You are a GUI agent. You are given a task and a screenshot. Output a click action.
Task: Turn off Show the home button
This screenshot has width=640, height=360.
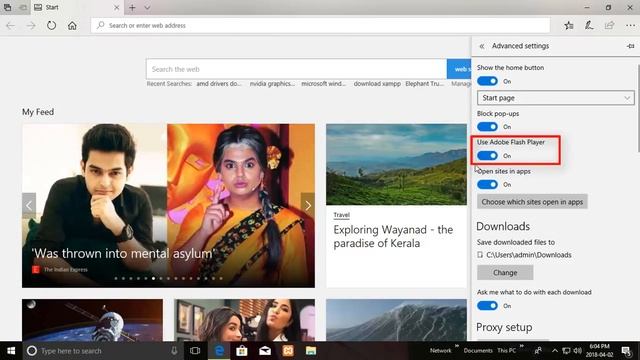[x=487, y=81]
